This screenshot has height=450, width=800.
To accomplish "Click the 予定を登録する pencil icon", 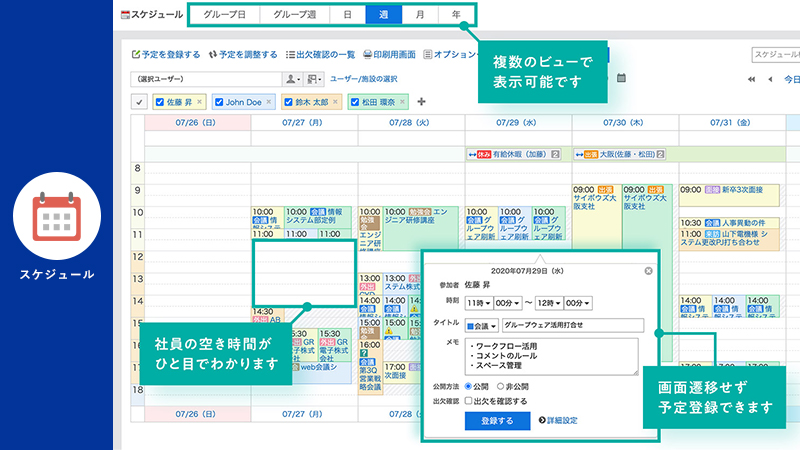I will tap(136, 54).
